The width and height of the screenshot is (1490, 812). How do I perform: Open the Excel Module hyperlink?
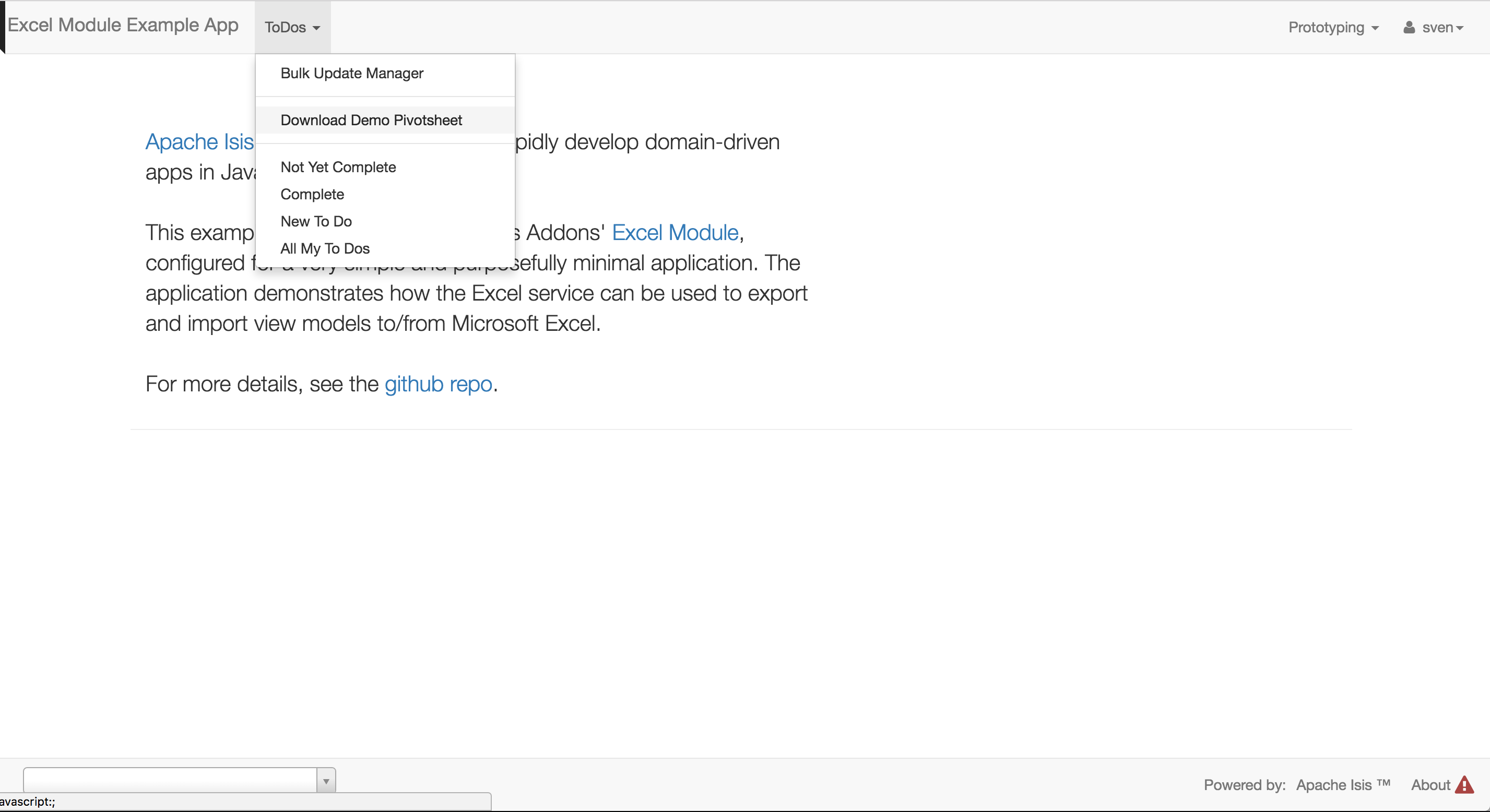click(x=674, y=232)
